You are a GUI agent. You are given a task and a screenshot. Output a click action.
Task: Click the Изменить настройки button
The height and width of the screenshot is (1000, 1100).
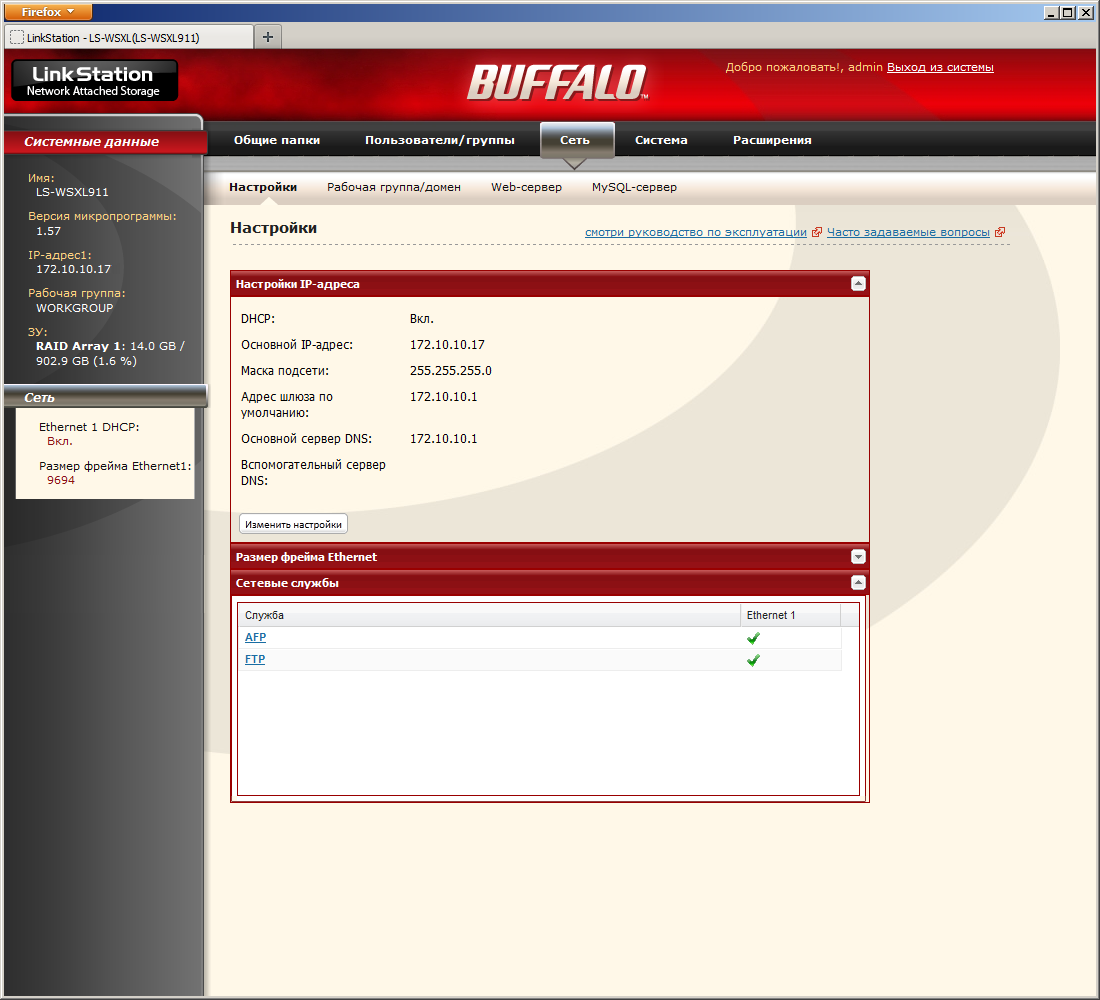[293, 524]
